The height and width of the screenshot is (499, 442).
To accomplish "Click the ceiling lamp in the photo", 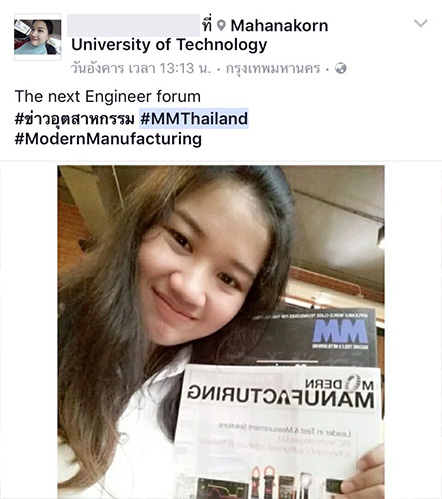I will pos(381,236).
